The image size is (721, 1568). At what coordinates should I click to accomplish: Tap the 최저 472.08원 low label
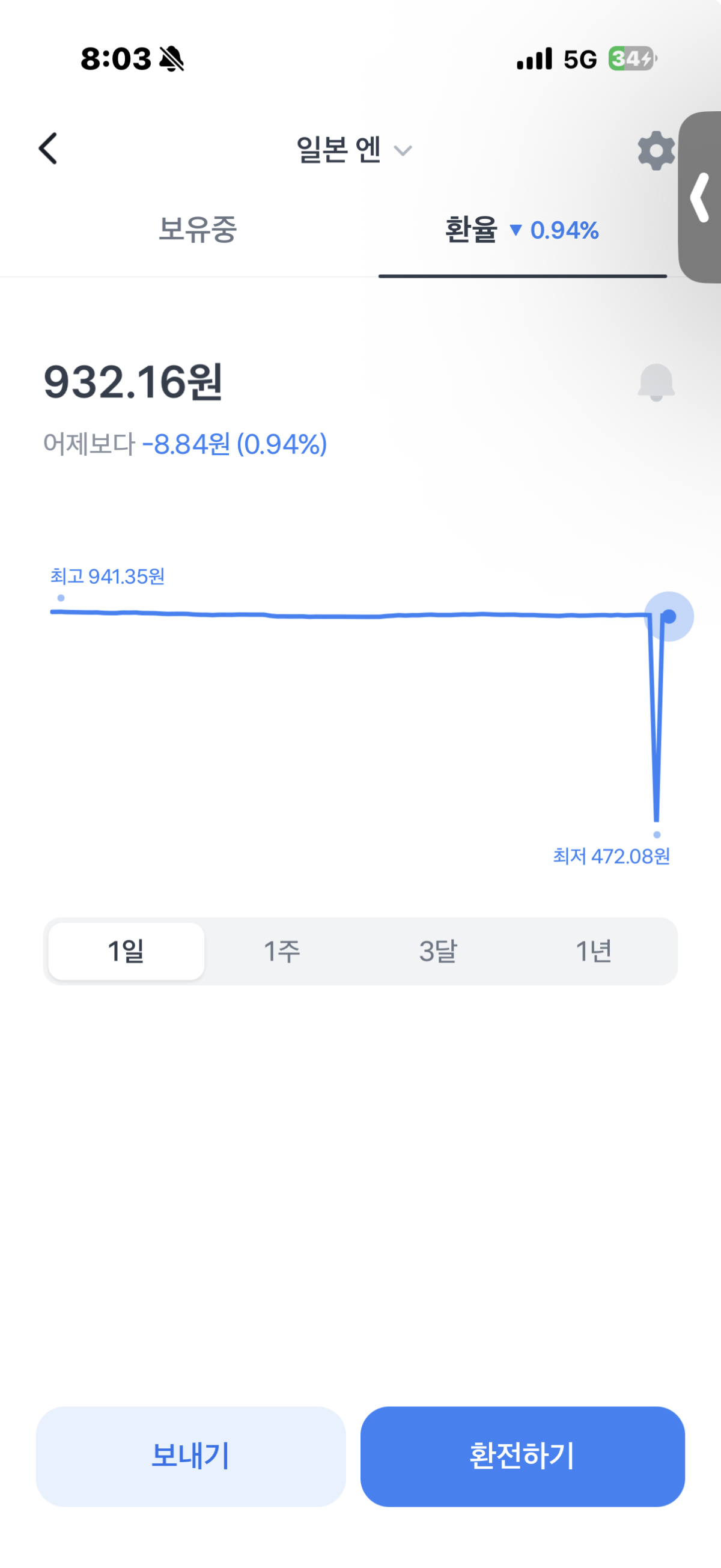(611, 856)
